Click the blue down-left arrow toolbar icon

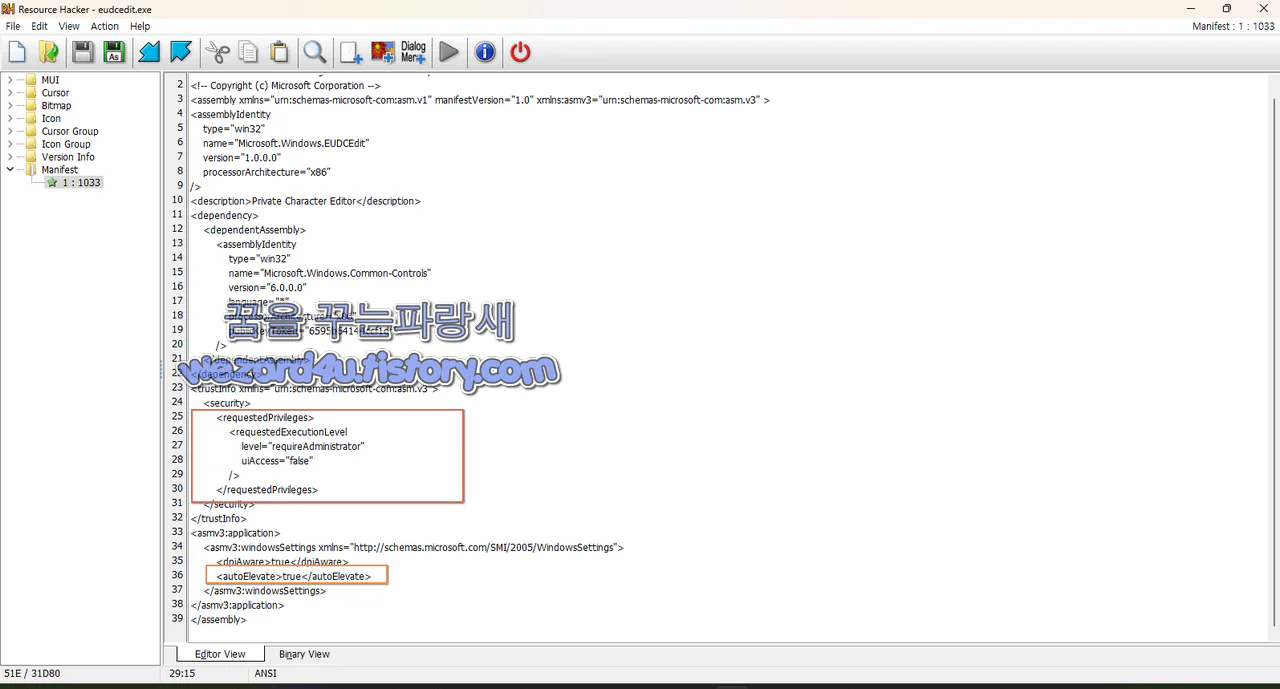[181, 52]
